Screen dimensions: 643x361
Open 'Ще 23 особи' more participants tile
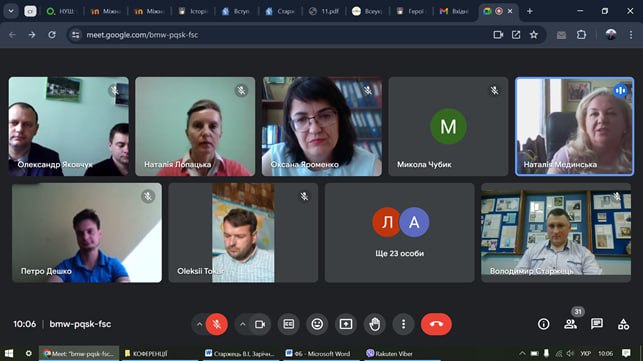click(x=400, y=233)
